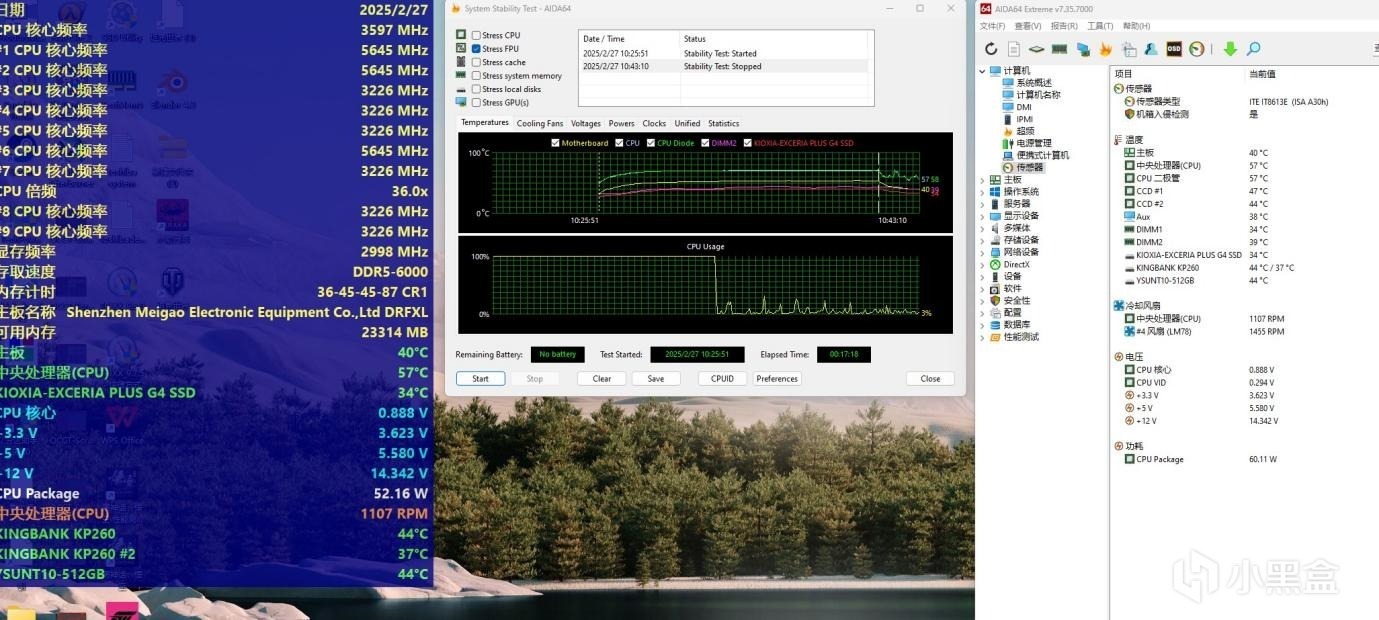The width and height of the screenshot is (1379, 620).
Task: Select the Stability Test: Stopped log row
Action: tap(726, 66)
